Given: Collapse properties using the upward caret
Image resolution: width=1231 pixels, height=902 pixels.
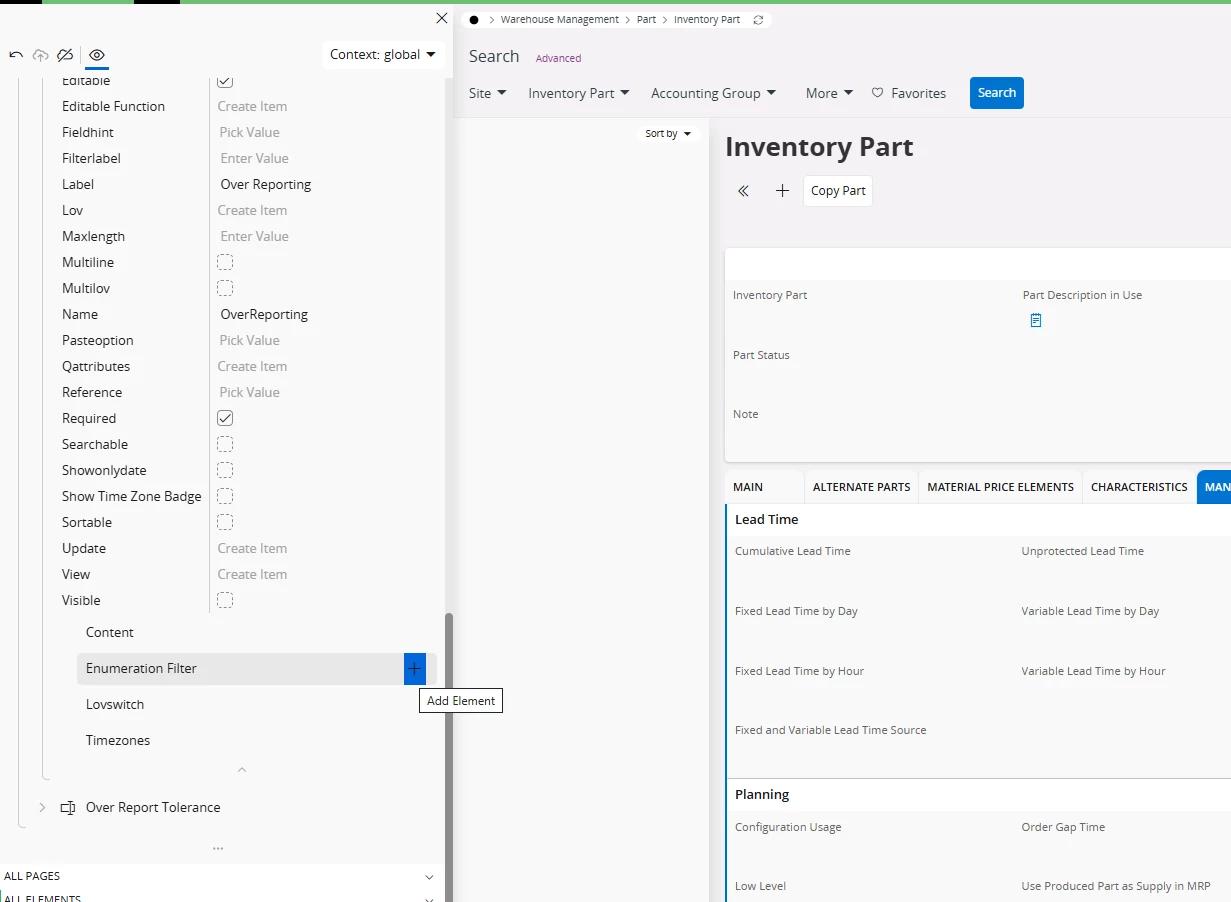Looking at the screenshot, I should click(242, 770).
